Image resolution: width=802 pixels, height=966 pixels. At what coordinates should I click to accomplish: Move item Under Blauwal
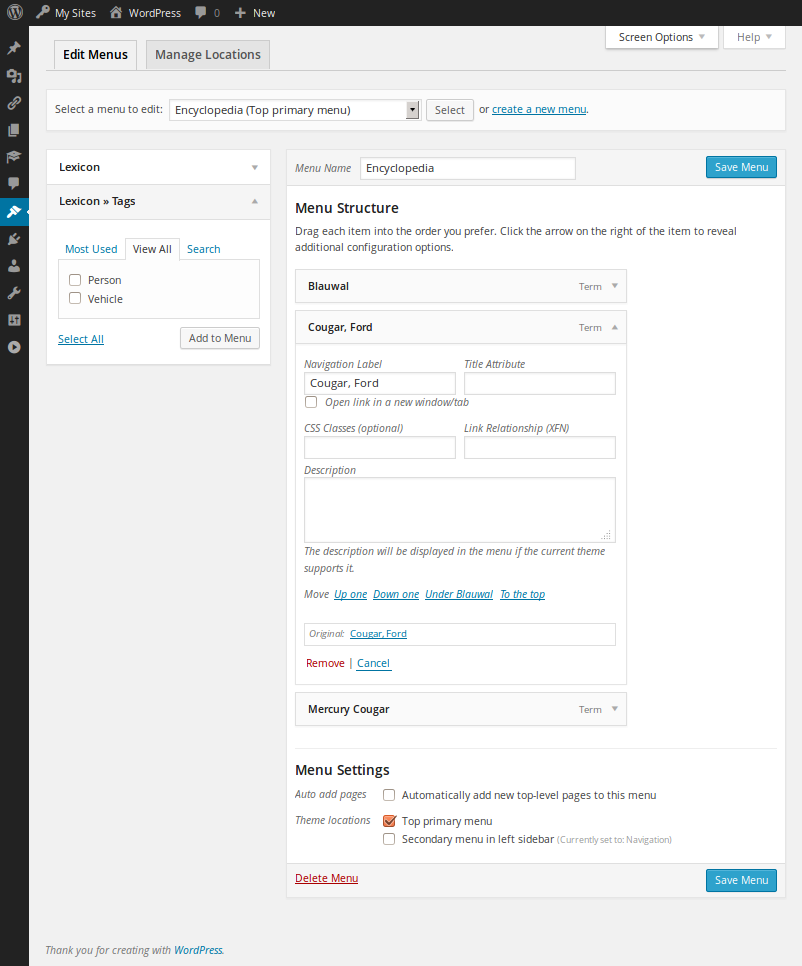[x=459, y=594]
